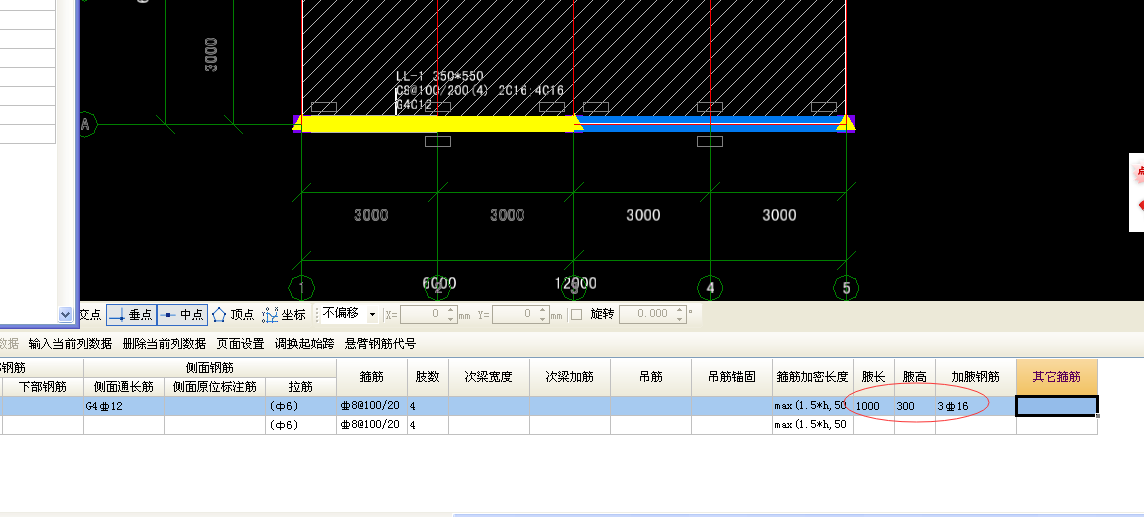Click the 加腋钢筋 column header
This screenshot has height=517, width=1144.
point(975,377)
